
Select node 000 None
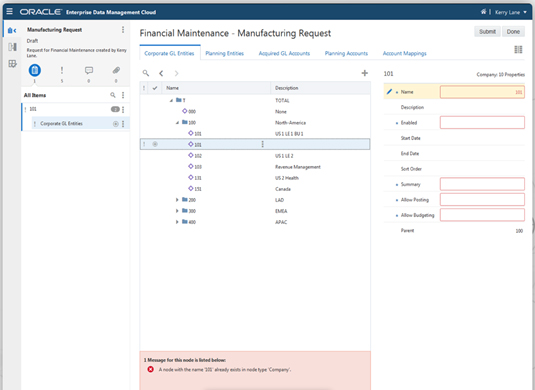pos(255,112)
